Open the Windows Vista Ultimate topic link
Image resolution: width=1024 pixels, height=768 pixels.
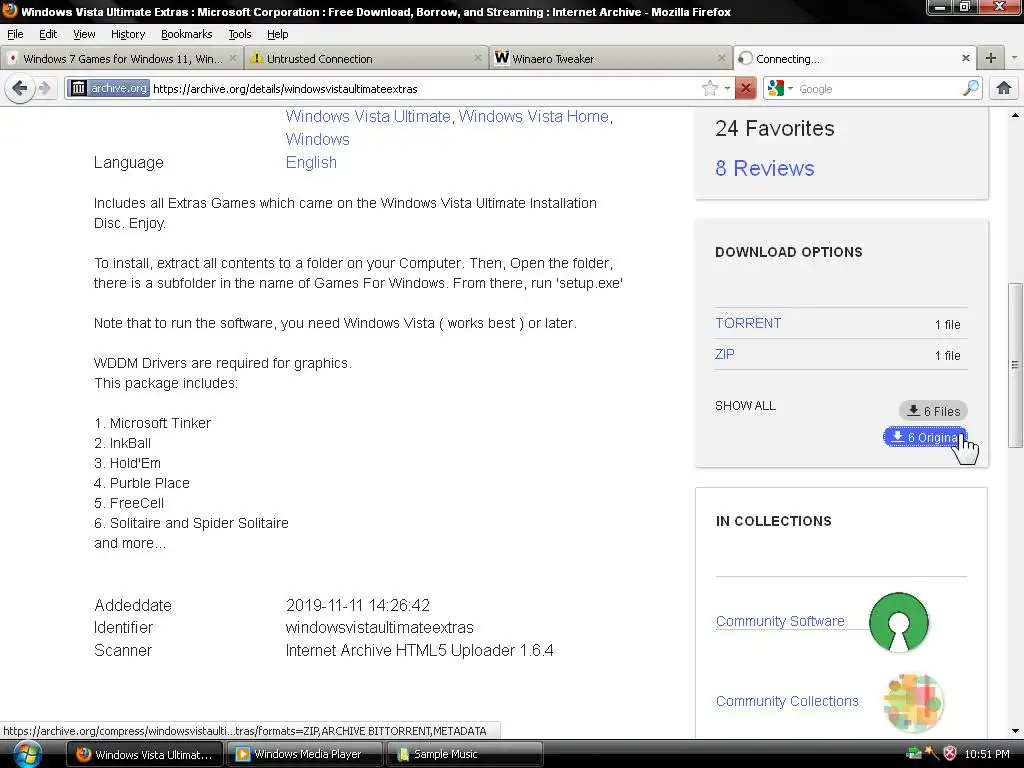pos(368,116)
